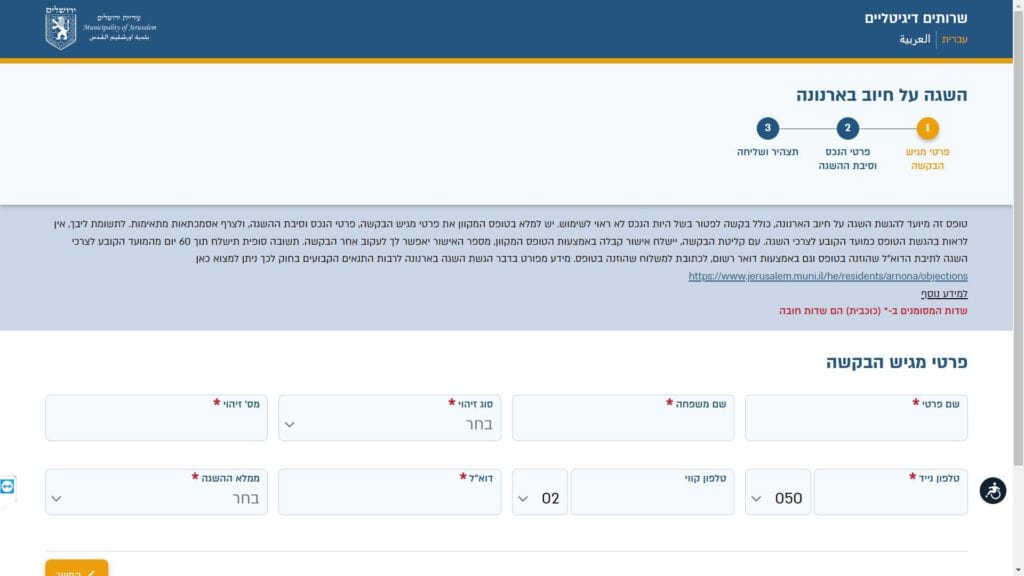Click step 1 circle in progress tracker

pyautogui.click(x=928, y=128)
